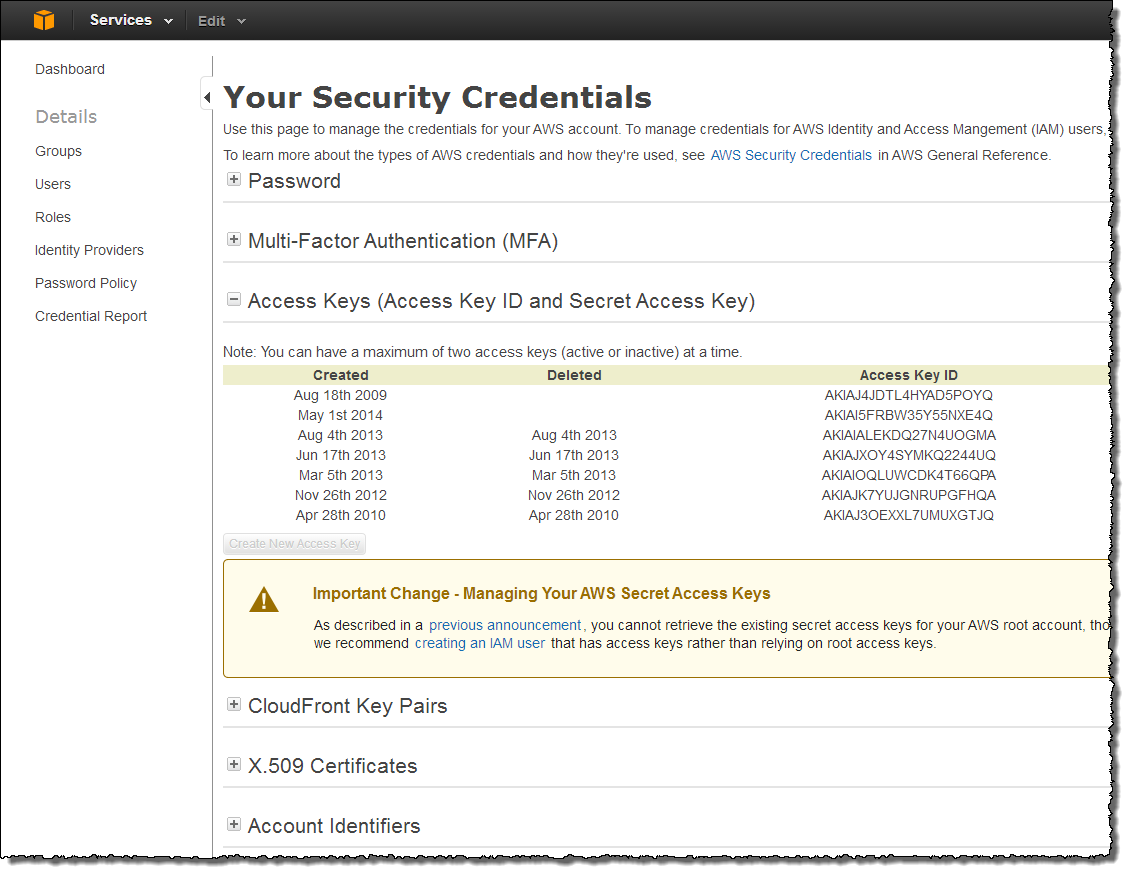
Task: Click the Jun 17th 2013 deleted date
Action: tap(574, 456)
